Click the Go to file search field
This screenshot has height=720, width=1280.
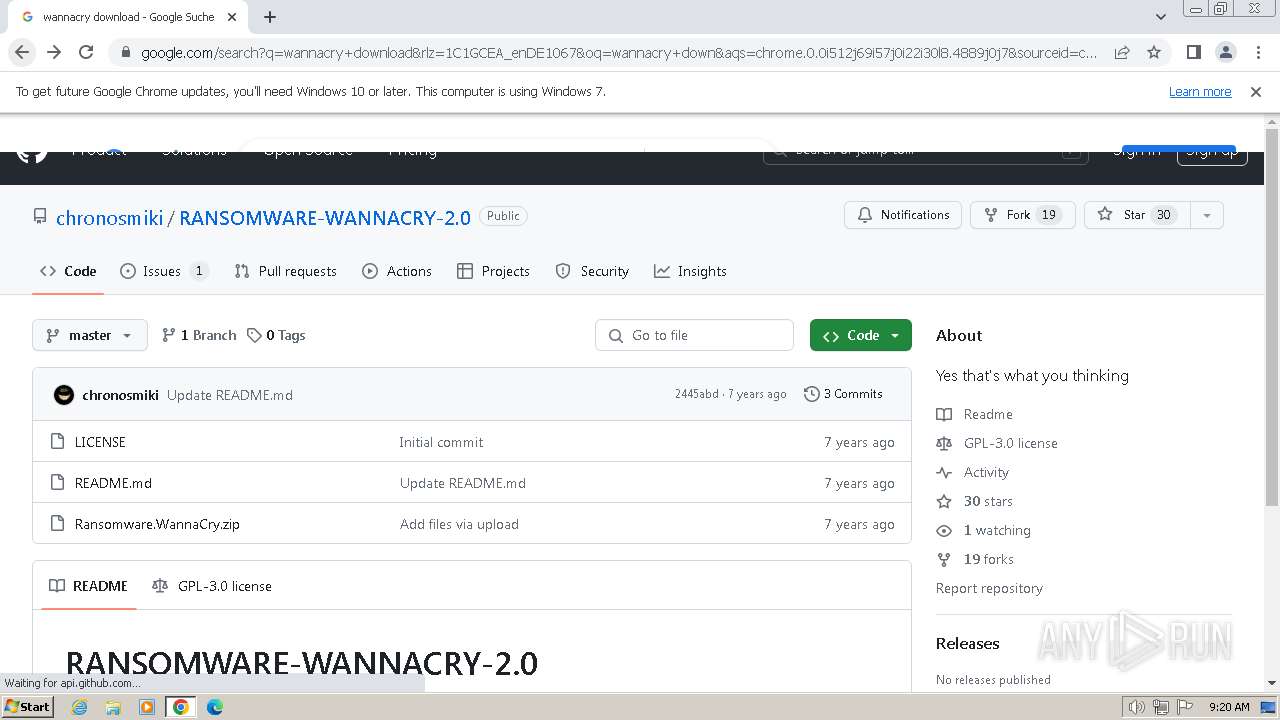(x=694, y=335)
